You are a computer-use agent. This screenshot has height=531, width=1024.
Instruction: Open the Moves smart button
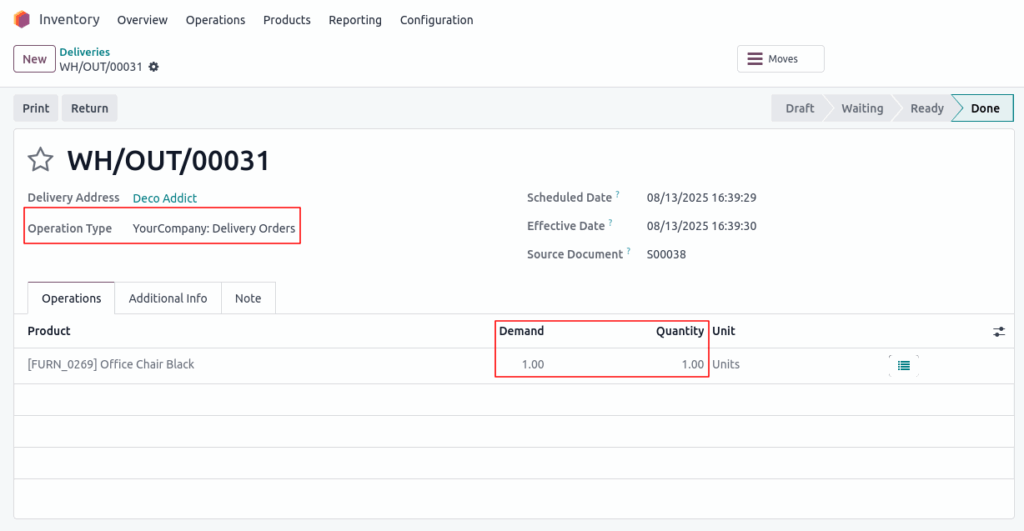pos(780,59)
